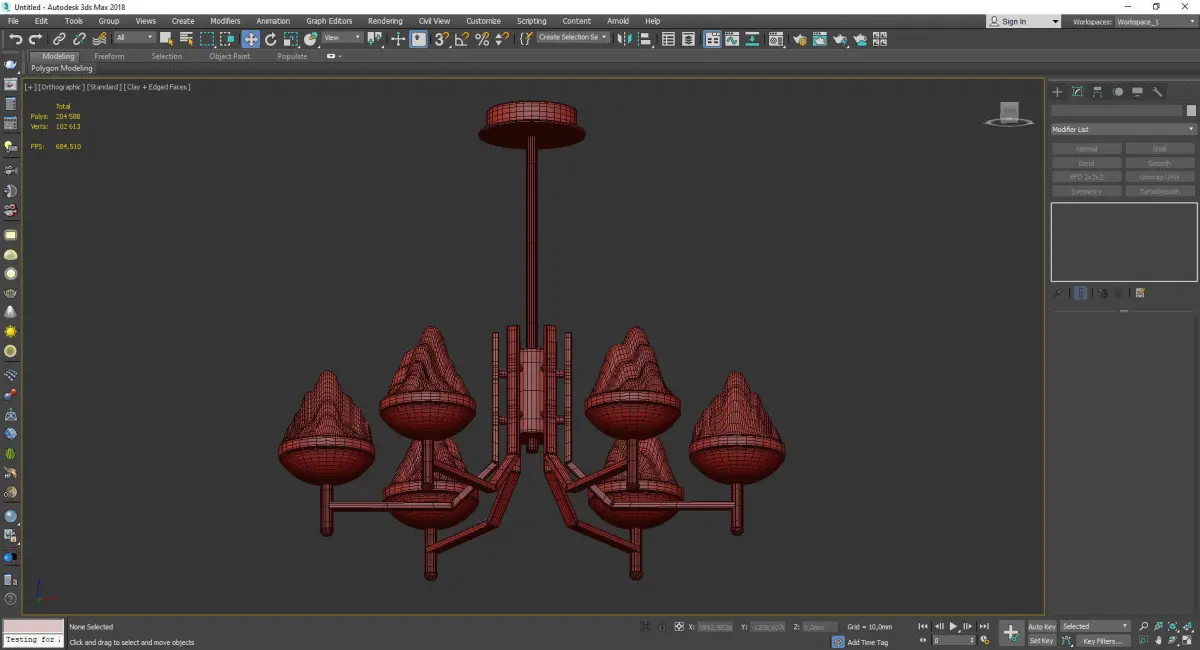Click the Polygon Modeling panel label
1200x650 pixels.
coord(61,69)
